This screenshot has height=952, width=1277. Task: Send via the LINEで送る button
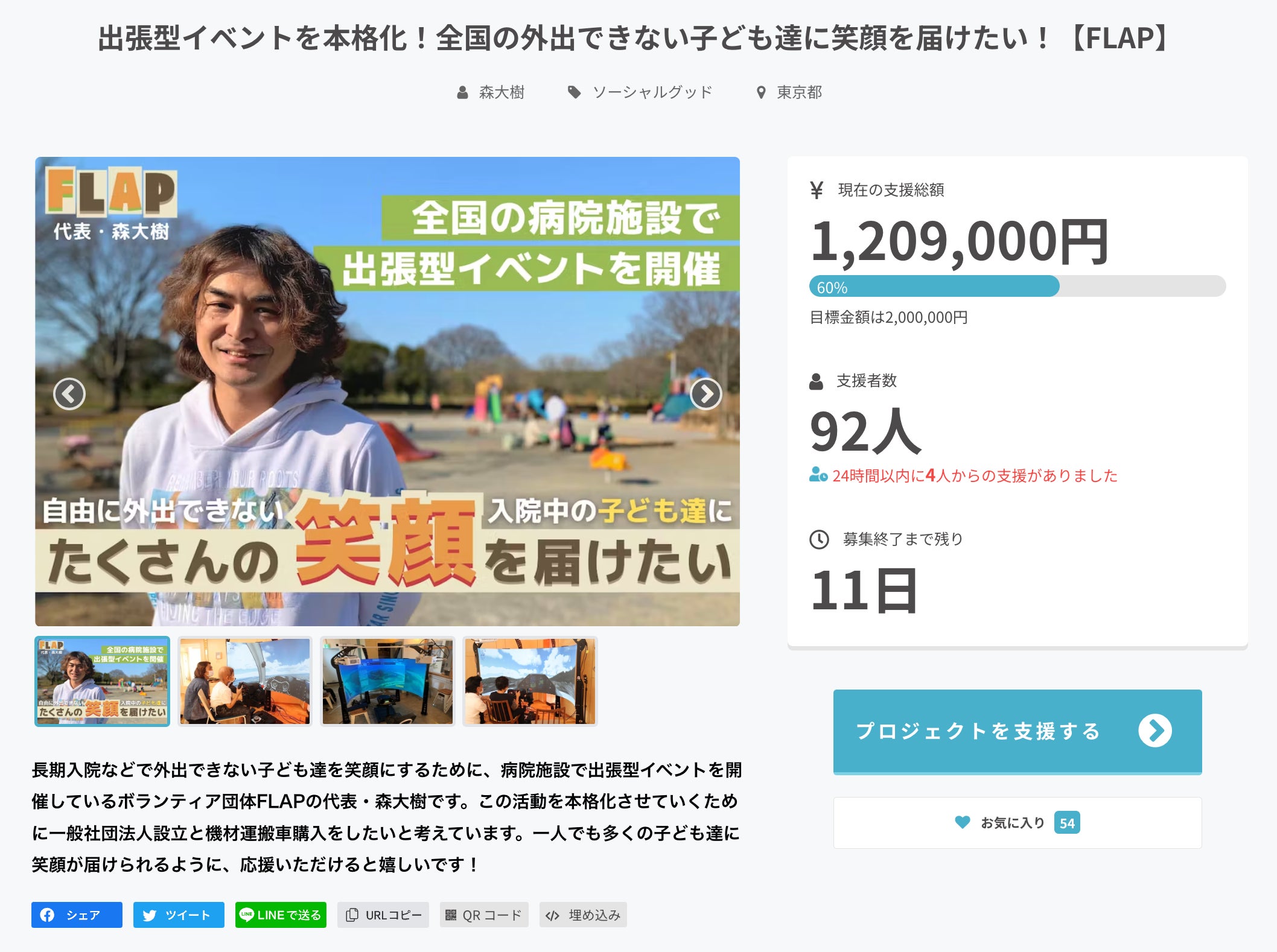click(281, 915)
